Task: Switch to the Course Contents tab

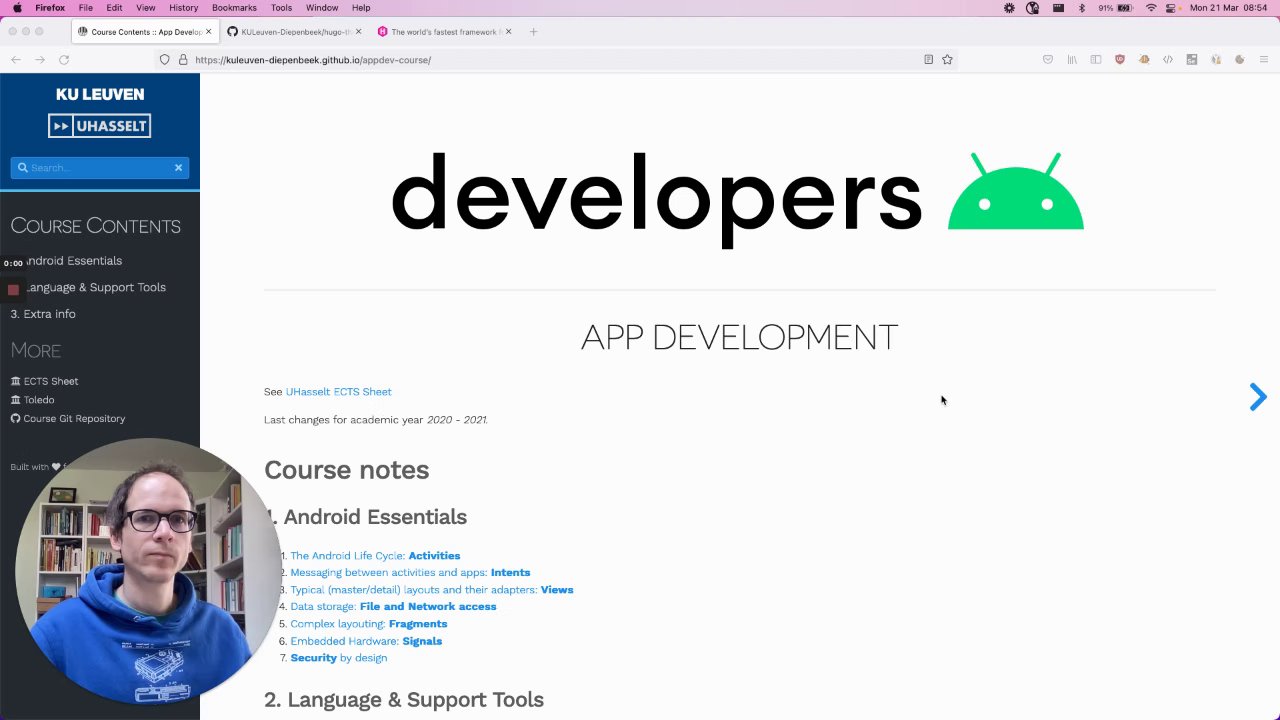Action: pyautogui.click(x=145, y=32)
